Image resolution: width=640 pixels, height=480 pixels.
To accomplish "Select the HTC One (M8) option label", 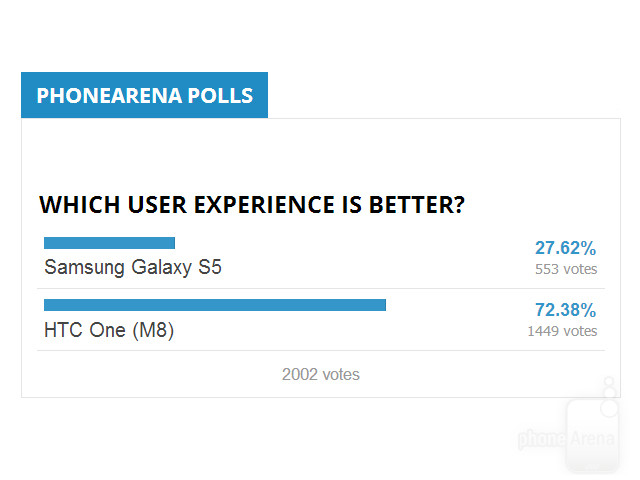I will click(109, 330).
